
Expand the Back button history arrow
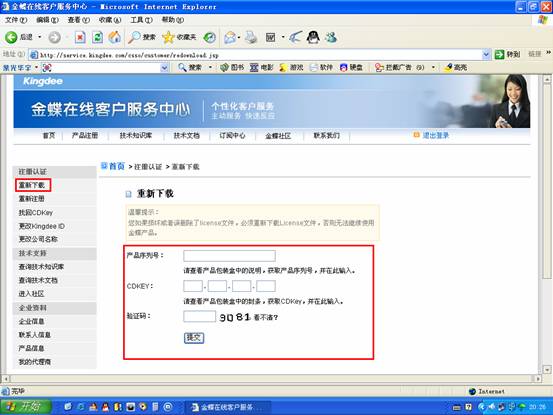click(40, 37)
